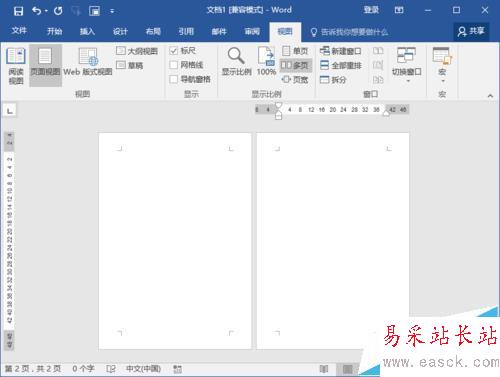The width and height of the screenshot is (500, 377).
Task: Click the page count 第2页，共2页 status
Action: click(33, 369)
